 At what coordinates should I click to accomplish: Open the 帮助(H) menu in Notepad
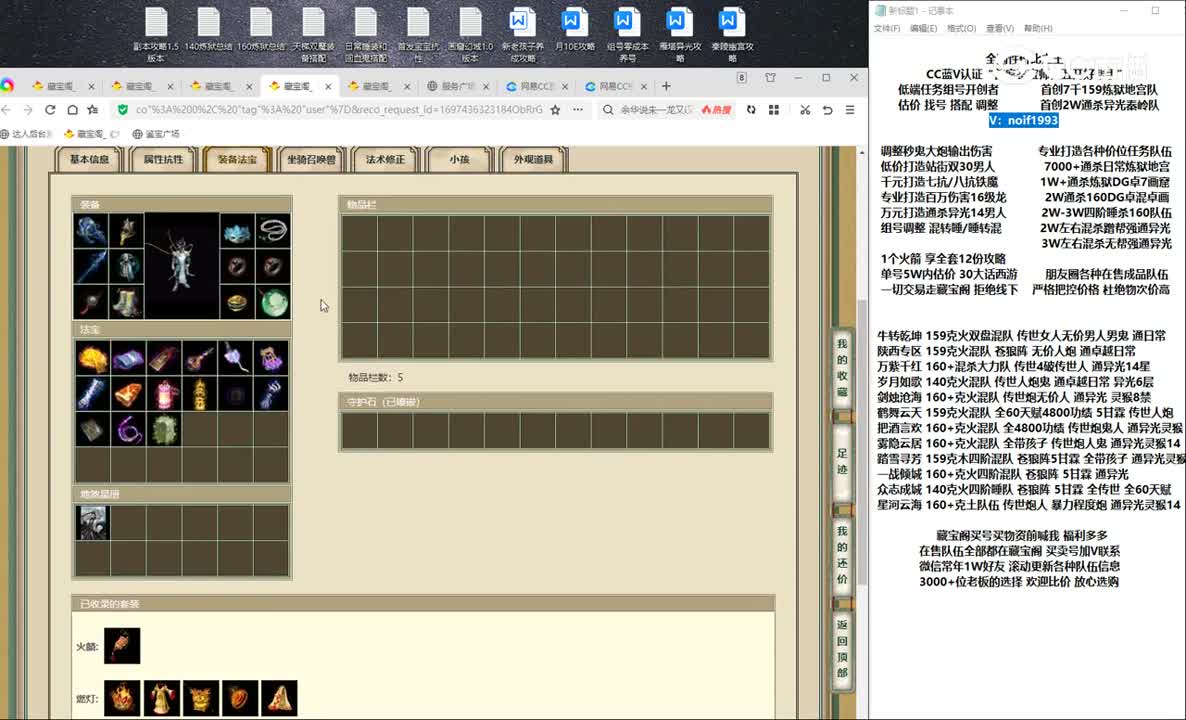(1038, 28)
